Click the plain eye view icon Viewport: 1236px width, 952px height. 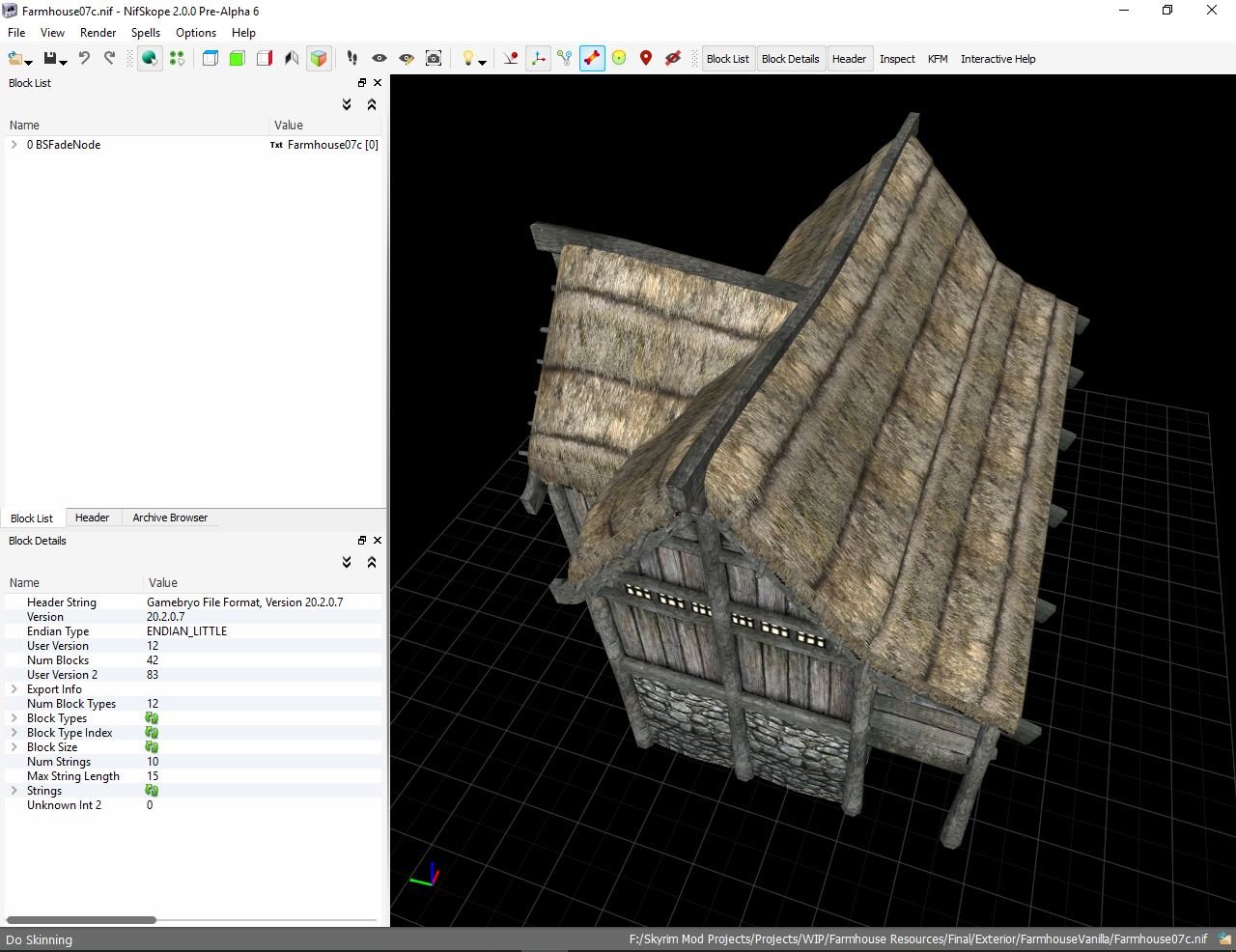(x=379, y=59)
